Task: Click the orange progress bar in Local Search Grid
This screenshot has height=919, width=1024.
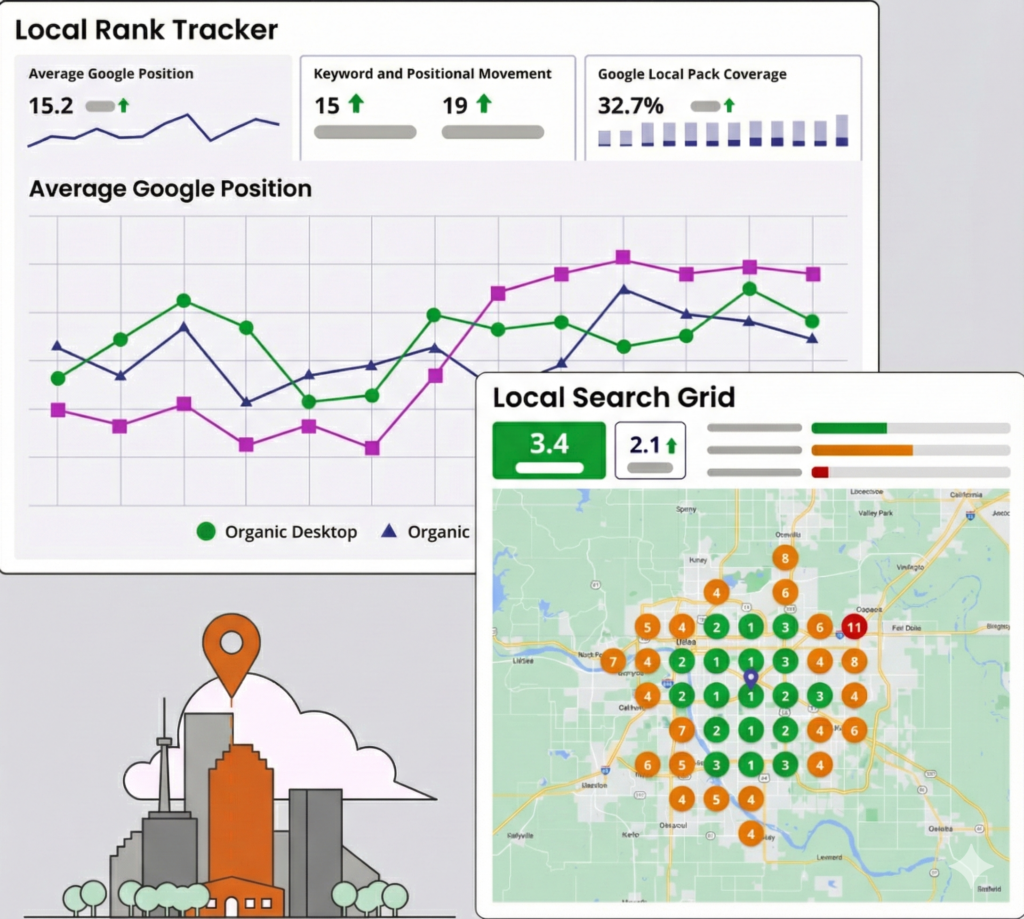Action: [862, 450]
